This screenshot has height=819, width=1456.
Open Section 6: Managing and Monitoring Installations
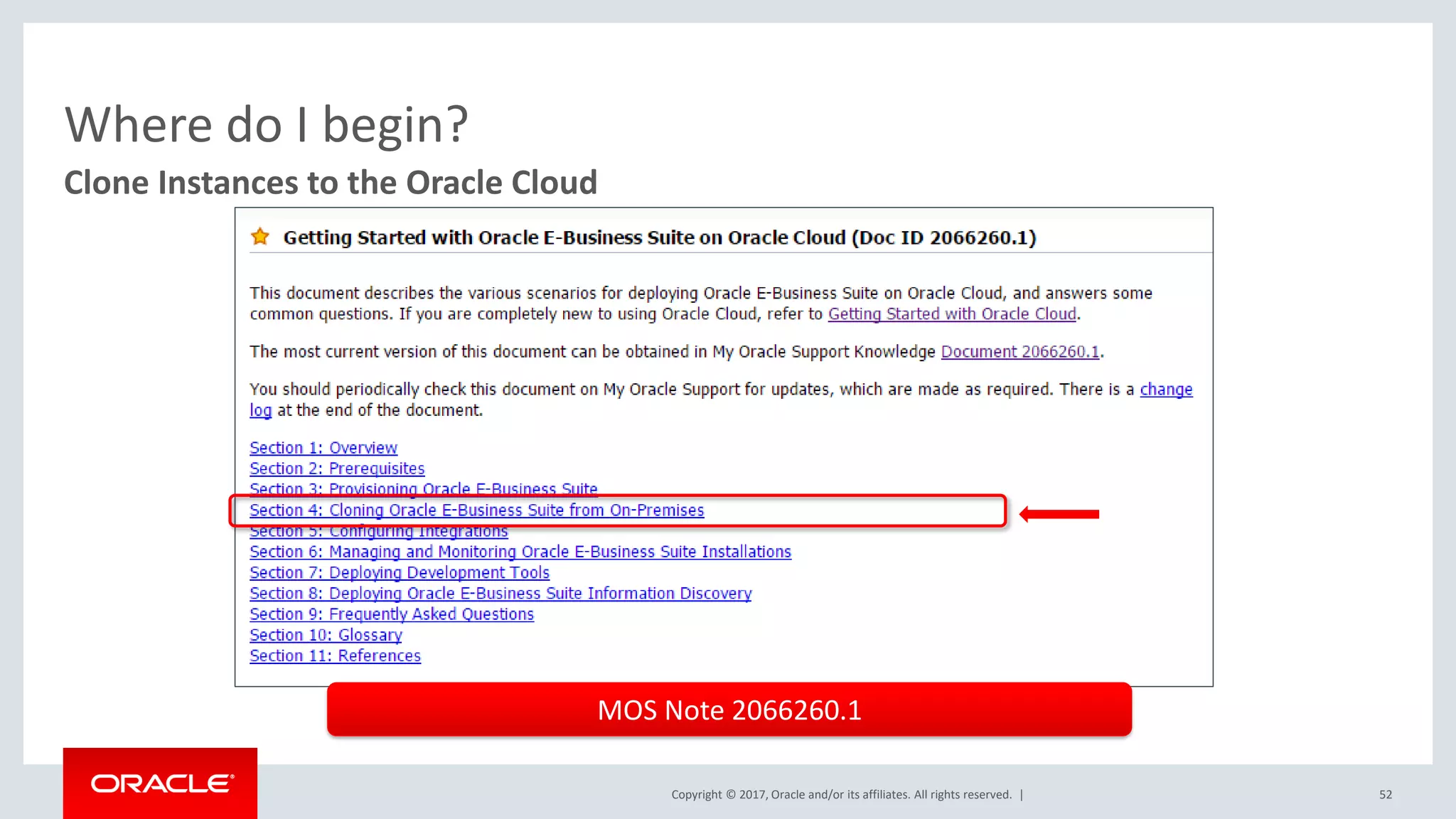tap(520, 552)
